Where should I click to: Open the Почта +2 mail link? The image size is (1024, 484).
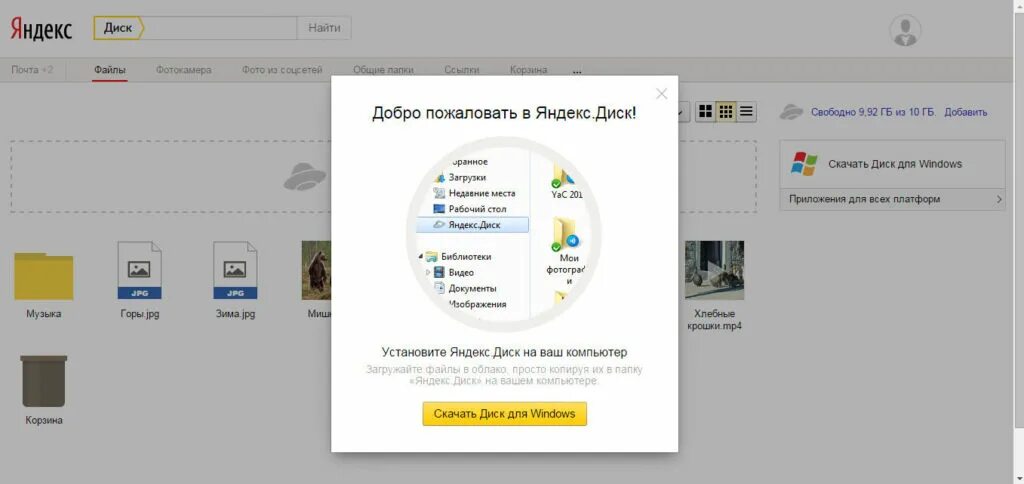(x=32, y=70)
